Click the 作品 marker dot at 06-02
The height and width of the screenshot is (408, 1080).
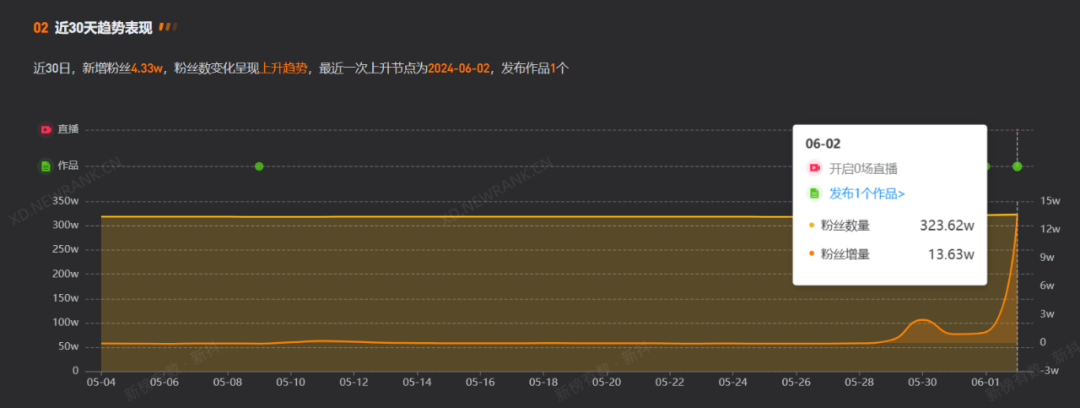click(x=1017, y=166)
